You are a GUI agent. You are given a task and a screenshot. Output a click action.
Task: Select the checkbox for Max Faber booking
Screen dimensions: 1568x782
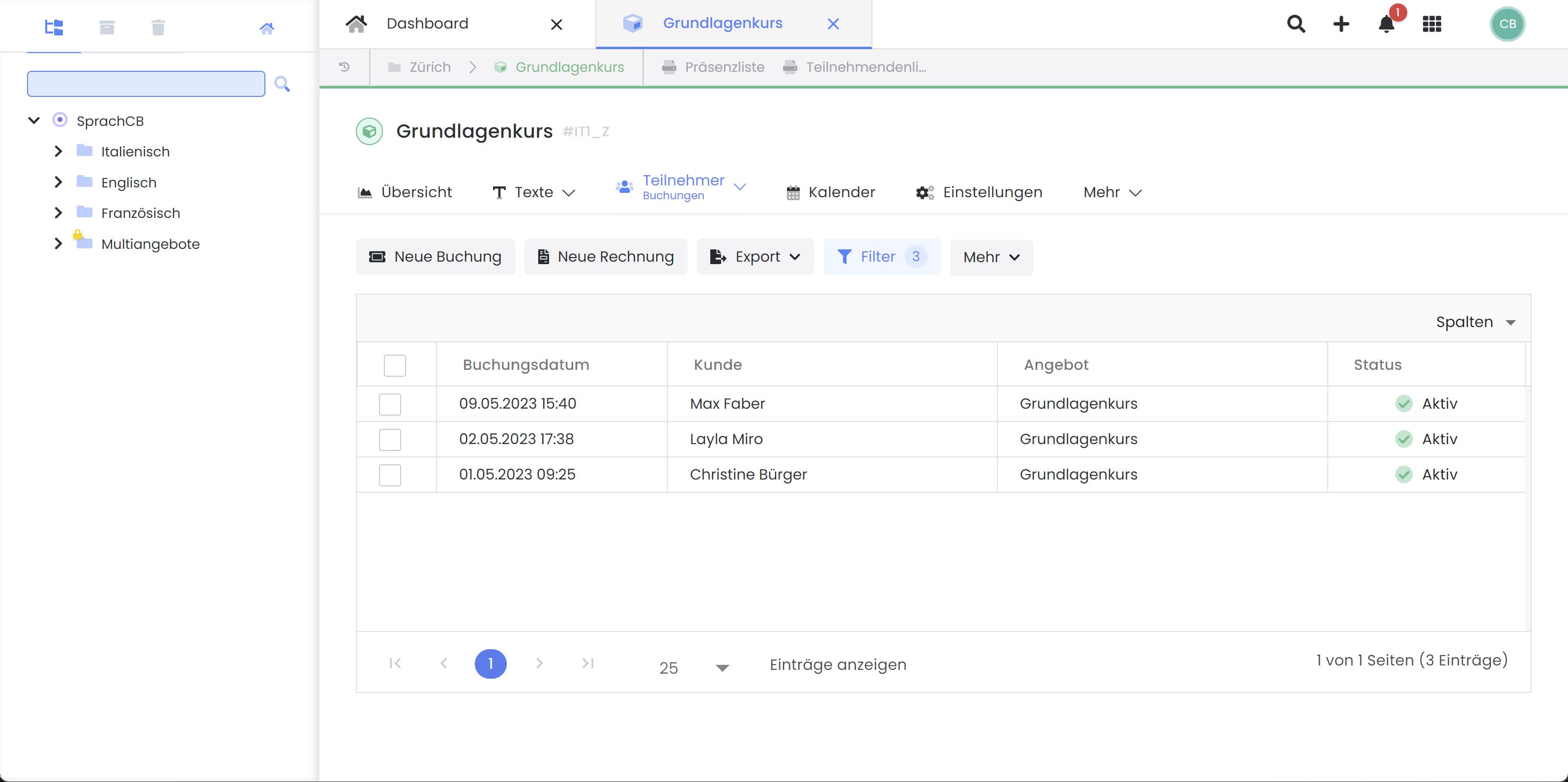(x=390, y=404)
